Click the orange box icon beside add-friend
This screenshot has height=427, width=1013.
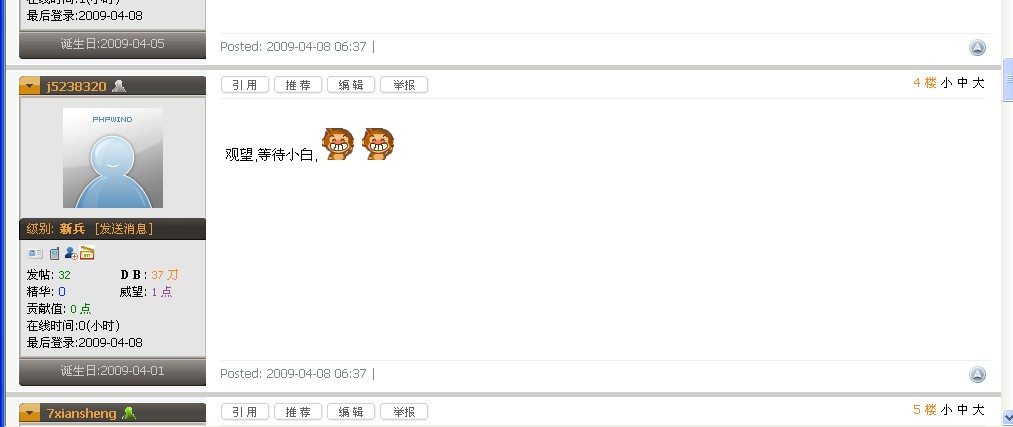point(87,253)
